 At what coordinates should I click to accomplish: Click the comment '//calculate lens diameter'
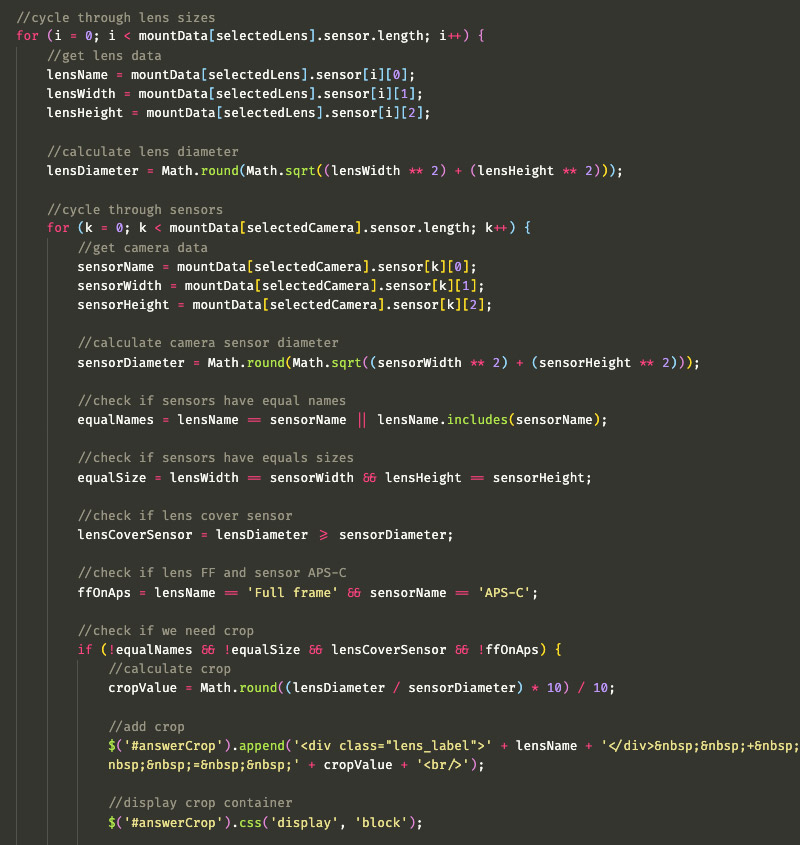142,151
